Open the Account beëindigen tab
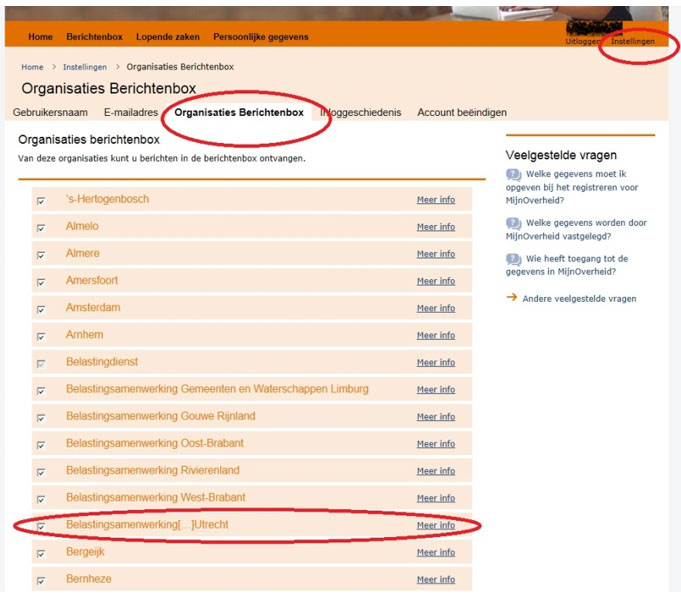The height and width of the screenshot is (606, 681). (461, 113)
